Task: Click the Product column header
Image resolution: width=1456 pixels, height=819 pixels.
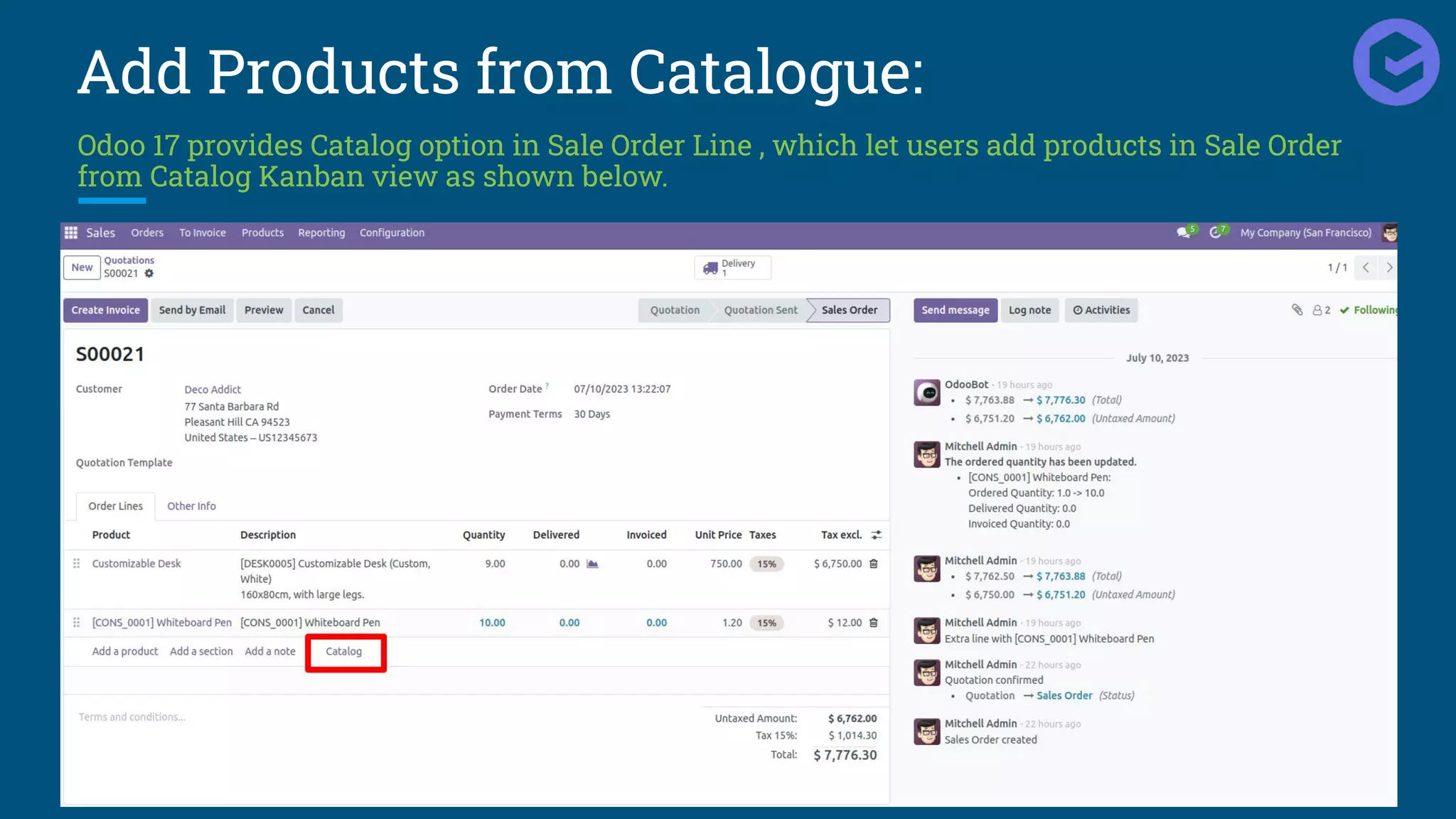Action: [111, 535]
